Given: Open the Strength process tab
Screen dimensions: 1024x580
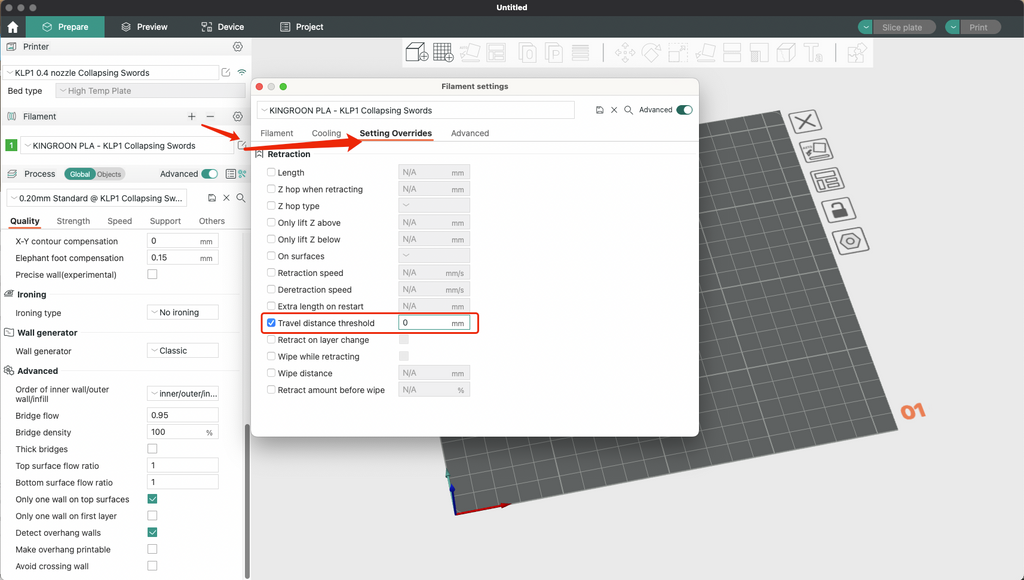Looking at the screenshot, I should click(x=73, y=221).
